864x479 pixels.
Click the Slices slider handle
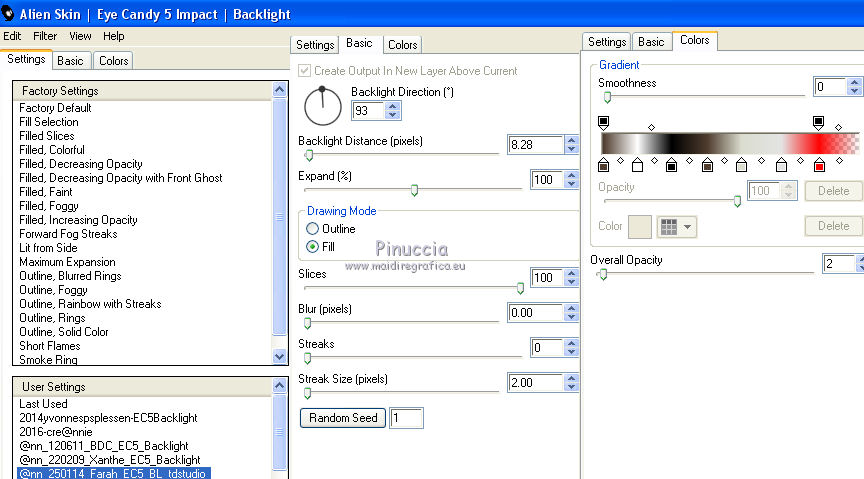coord(520,288)
